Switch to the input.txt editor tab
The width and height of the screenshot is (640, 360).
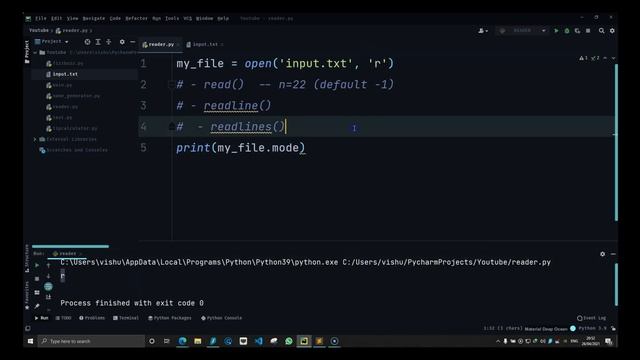tap(204, 44)
